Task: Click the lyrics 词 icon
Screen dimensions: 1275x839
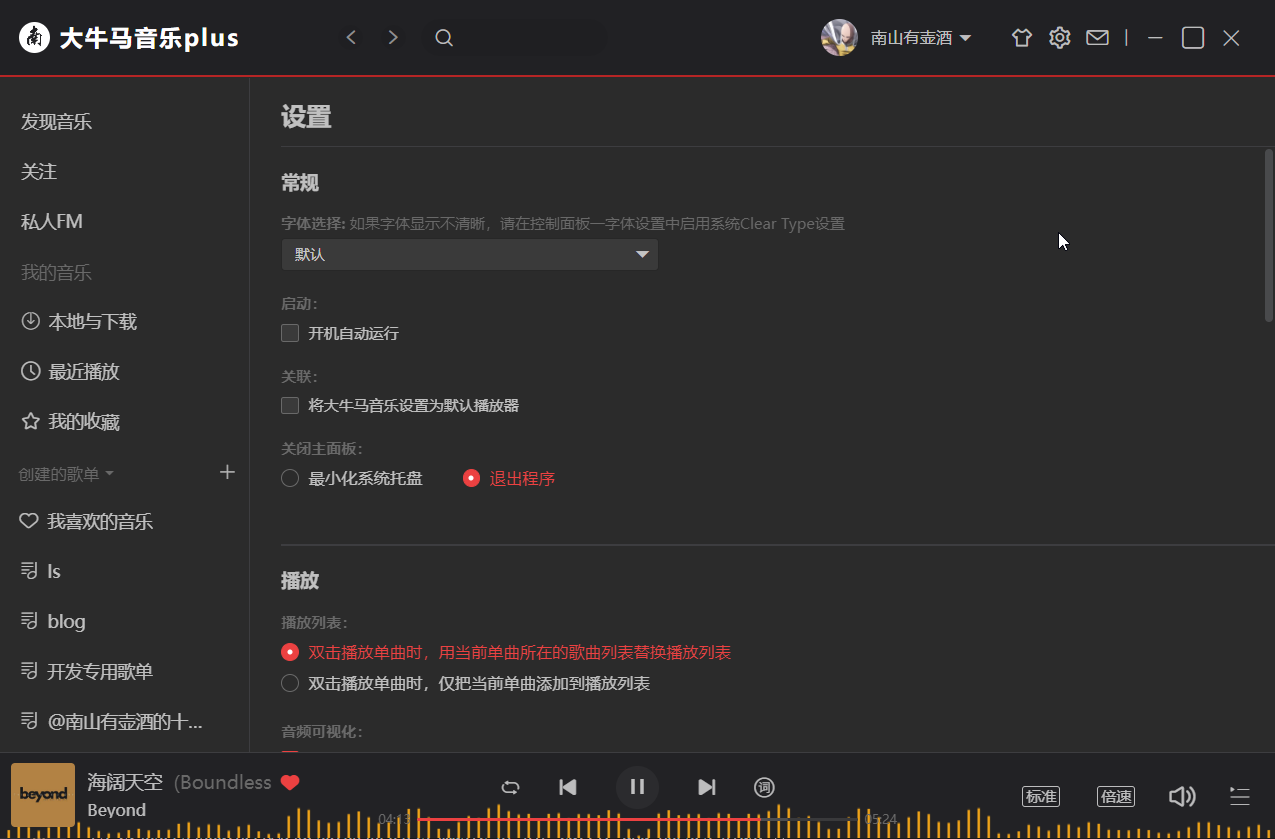Action: (x=765, y=787)
